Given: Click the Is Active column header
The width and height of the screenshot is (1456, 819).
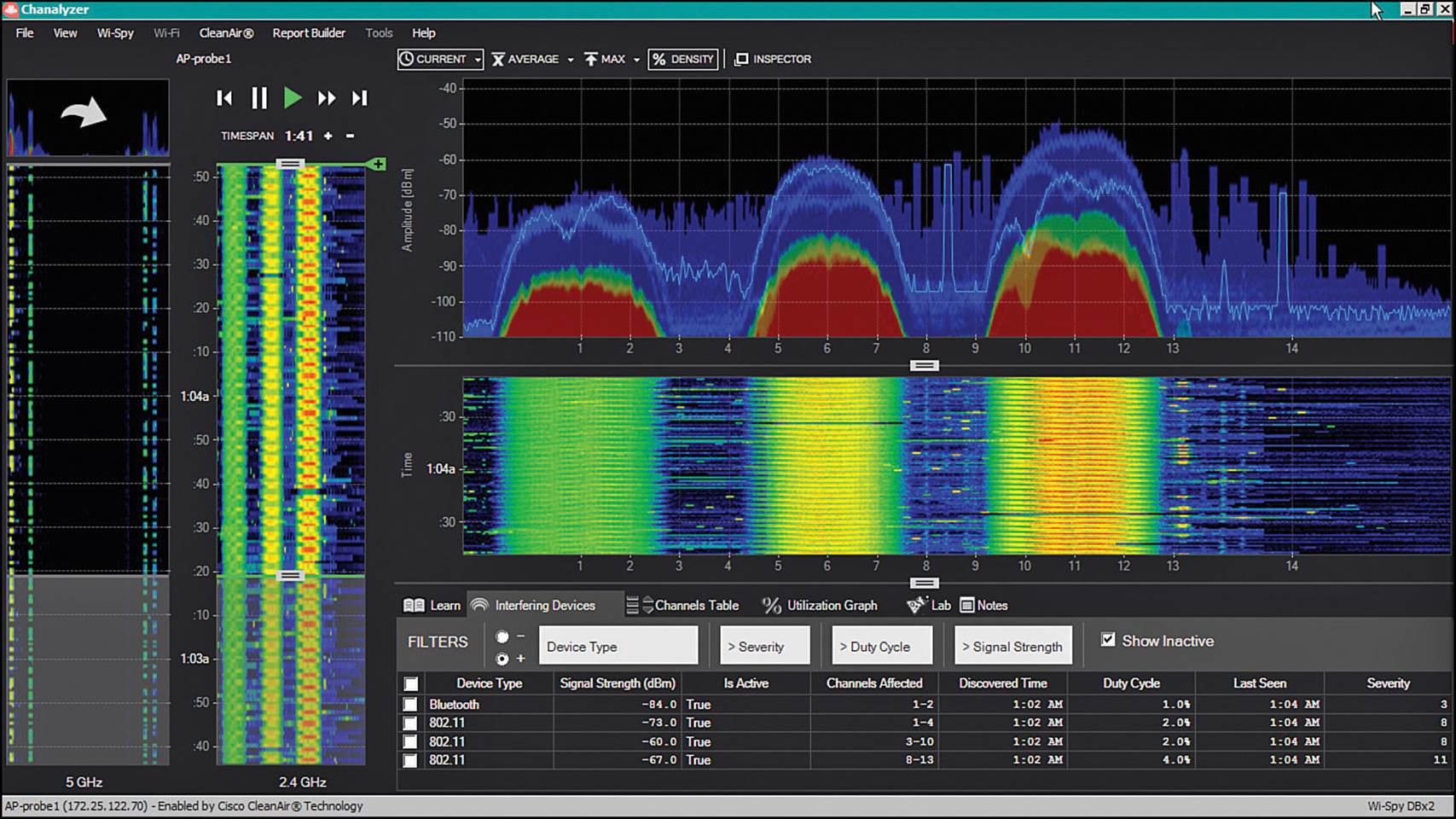Looking at the screenshot, I should click(745, 683).
